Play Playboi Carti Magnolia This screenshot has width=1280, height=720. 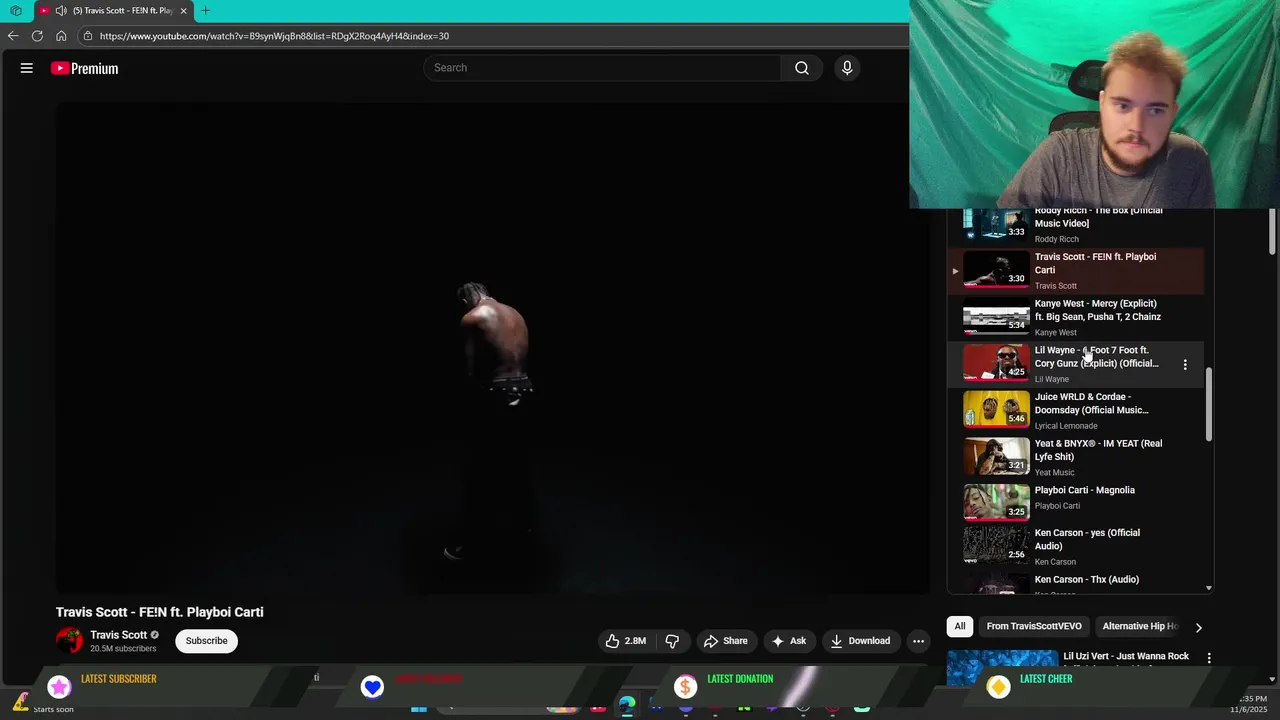tap(1077, 503)
